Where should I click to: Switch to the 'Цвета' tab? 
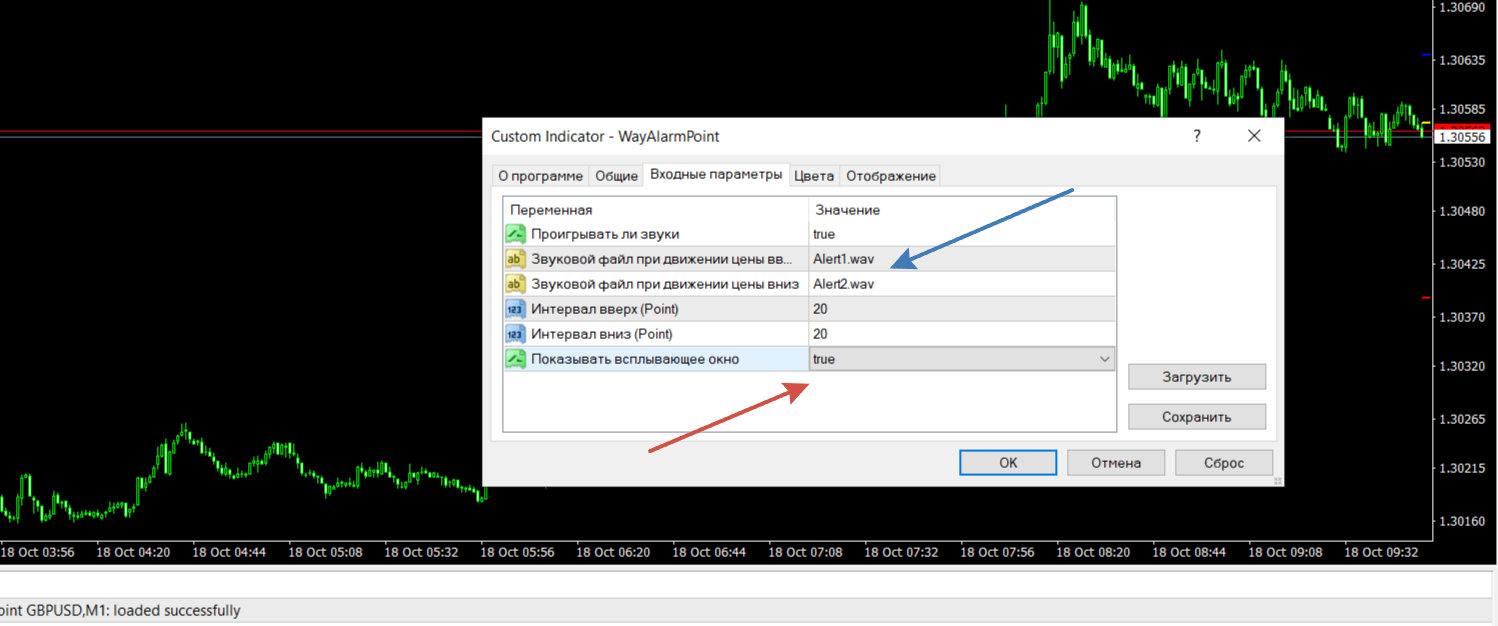coord(813,176)
